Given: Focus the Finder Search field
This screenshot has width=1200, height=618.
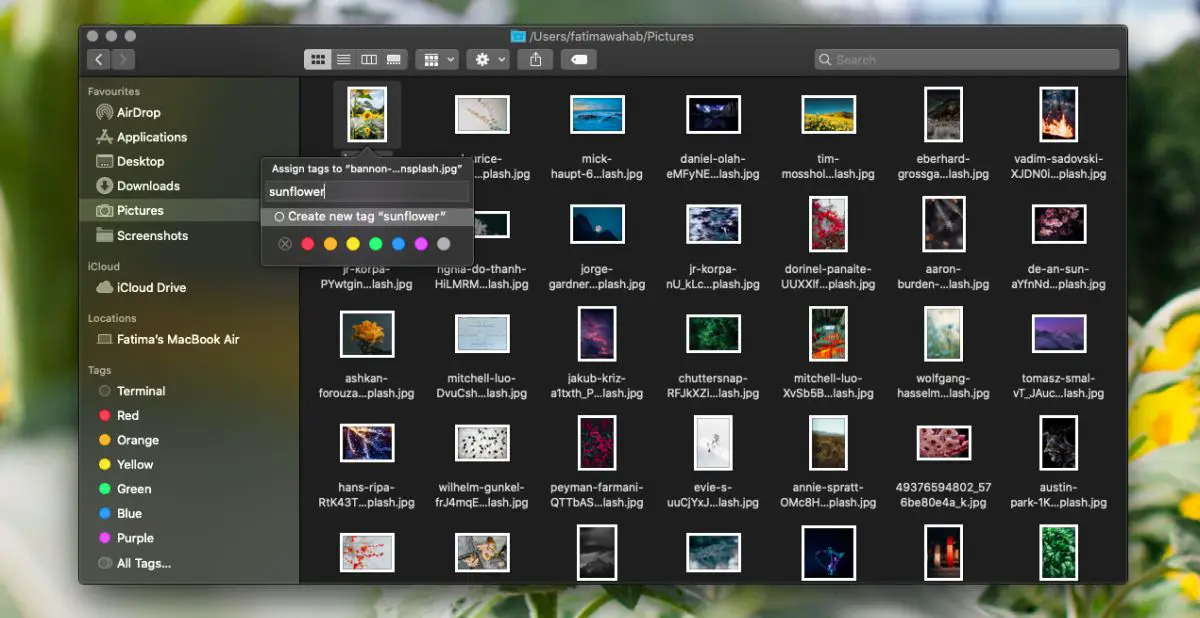Looking at the screenshot, I should [x=967, y=60].
